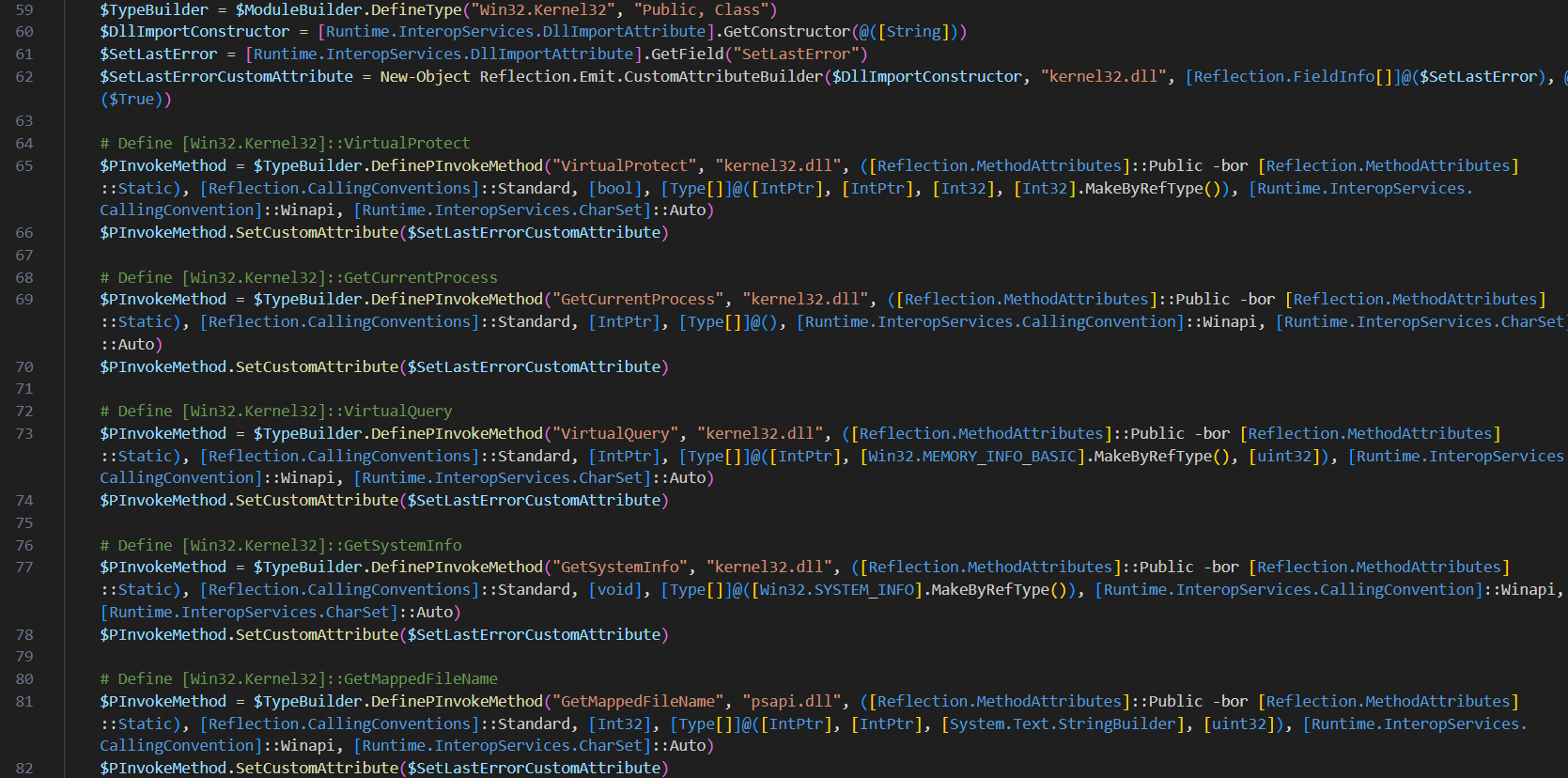Click $SetLastErrorCustomAttribute variable on line 62
1568x778 pixels.
click(226, 76)
